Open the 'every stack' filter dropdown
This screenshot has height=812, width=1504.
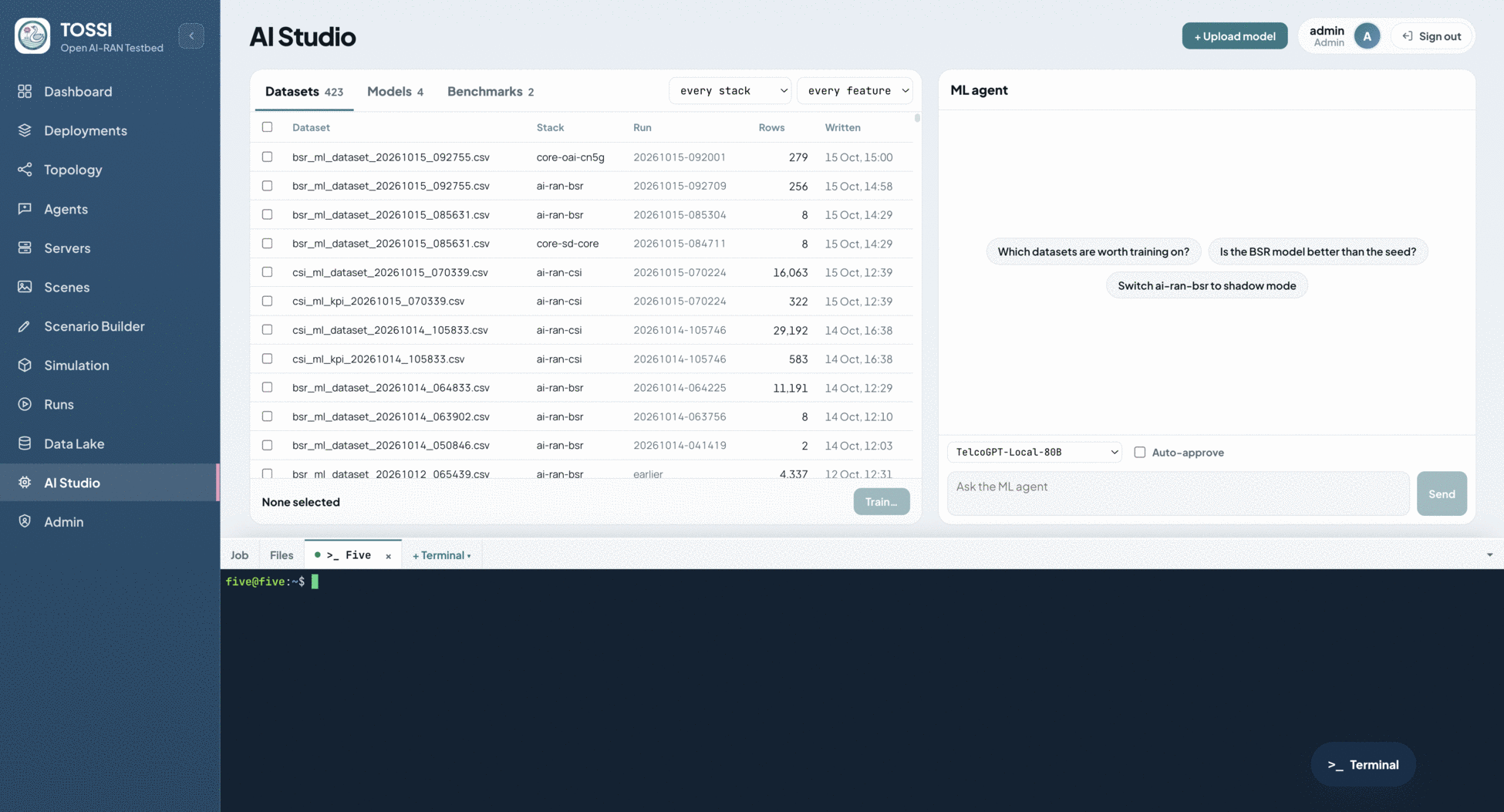tap(730, 90)
